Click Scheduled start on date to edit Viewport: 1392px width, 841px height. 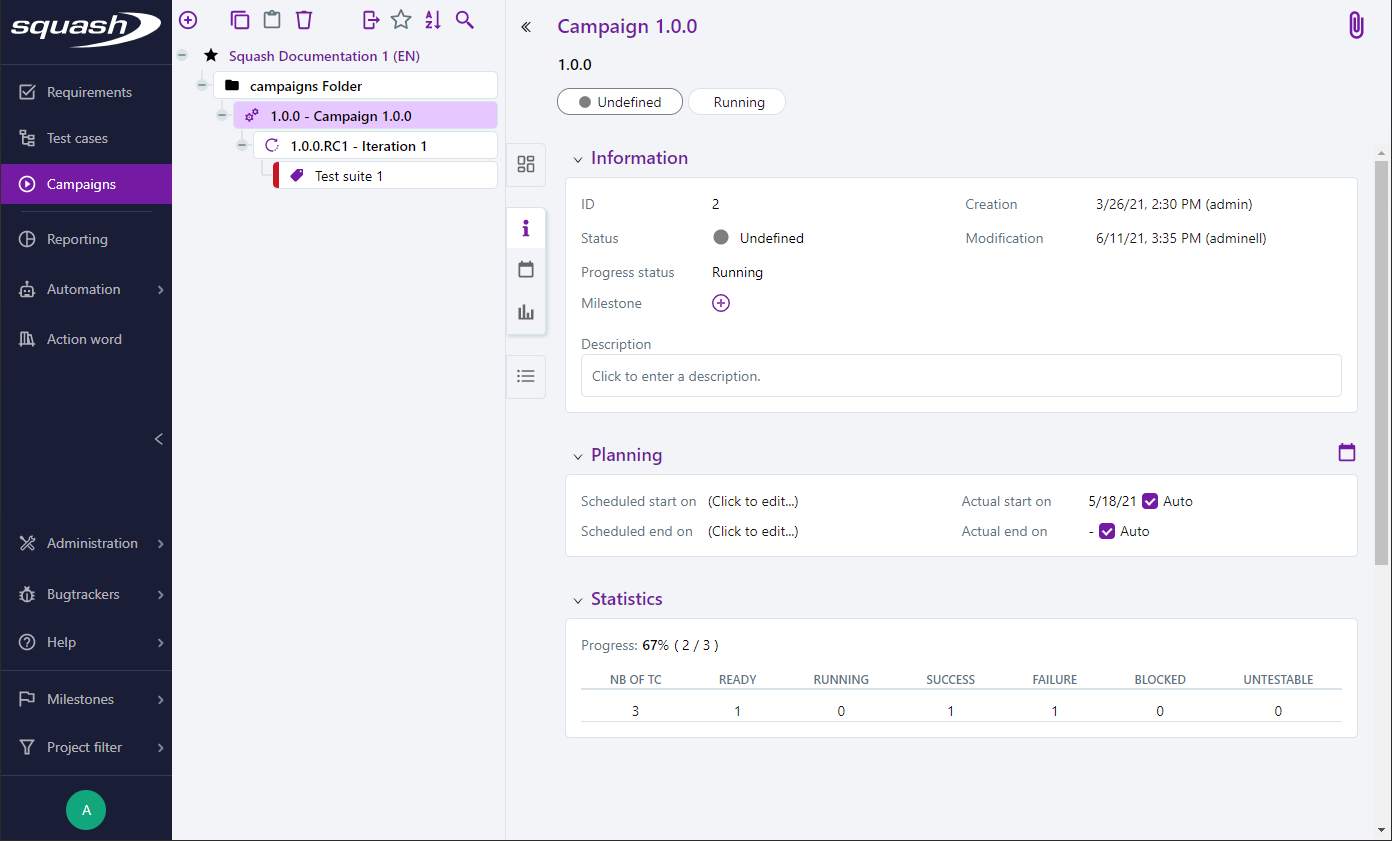coord(753,501)
